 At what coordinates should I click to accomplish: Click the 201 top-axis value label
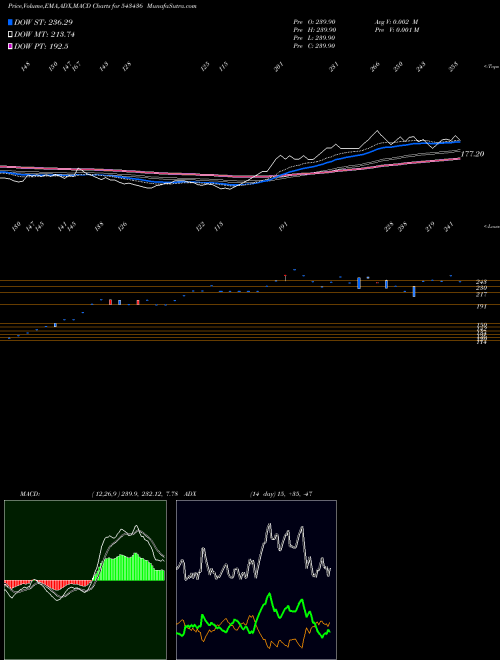[279, 67]
